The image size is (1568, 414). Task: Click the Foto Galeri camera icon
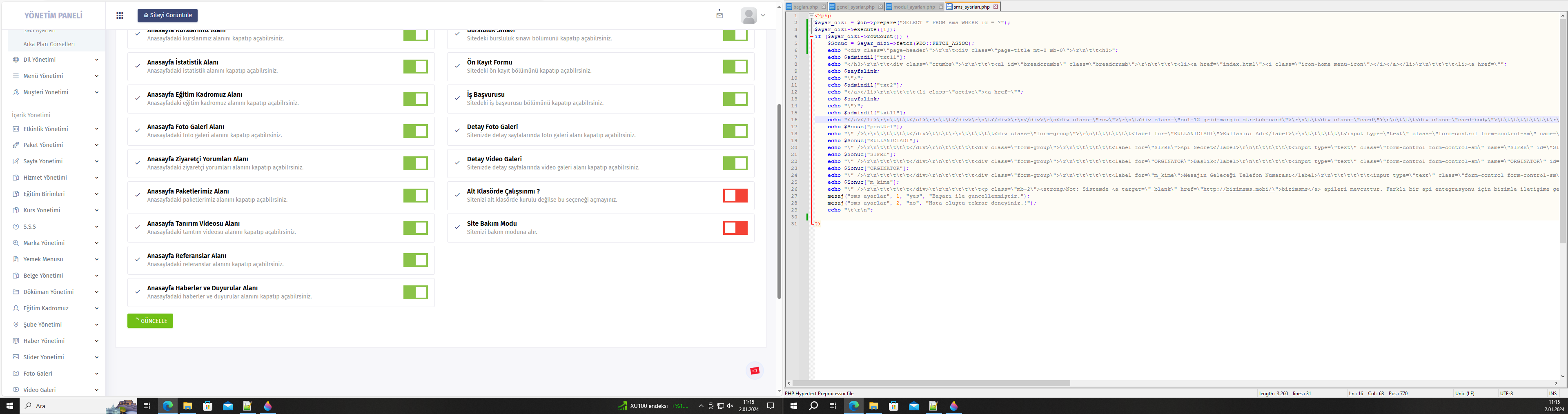tap(16, 373)
